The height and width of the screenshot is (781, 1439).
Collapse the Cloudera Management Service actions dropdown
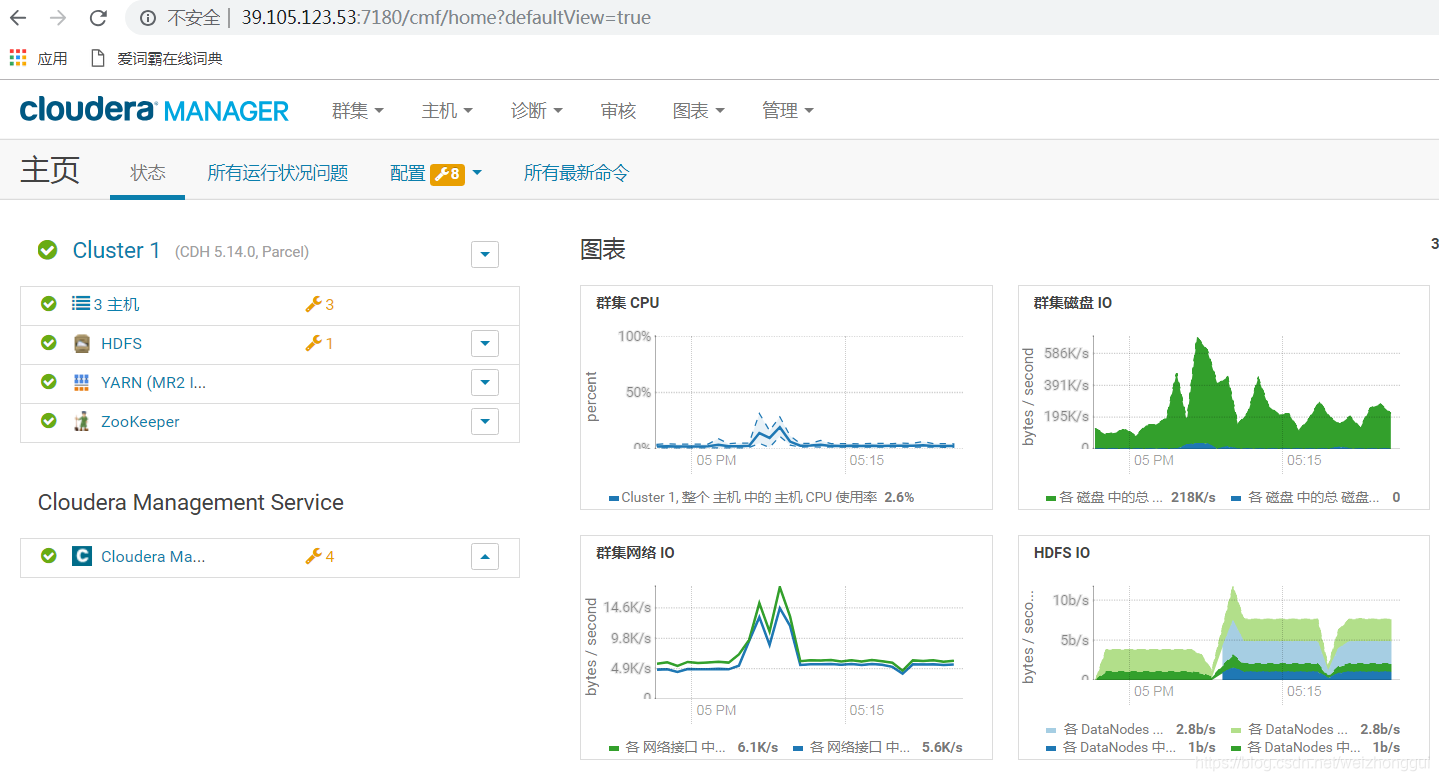click(485, 557)
